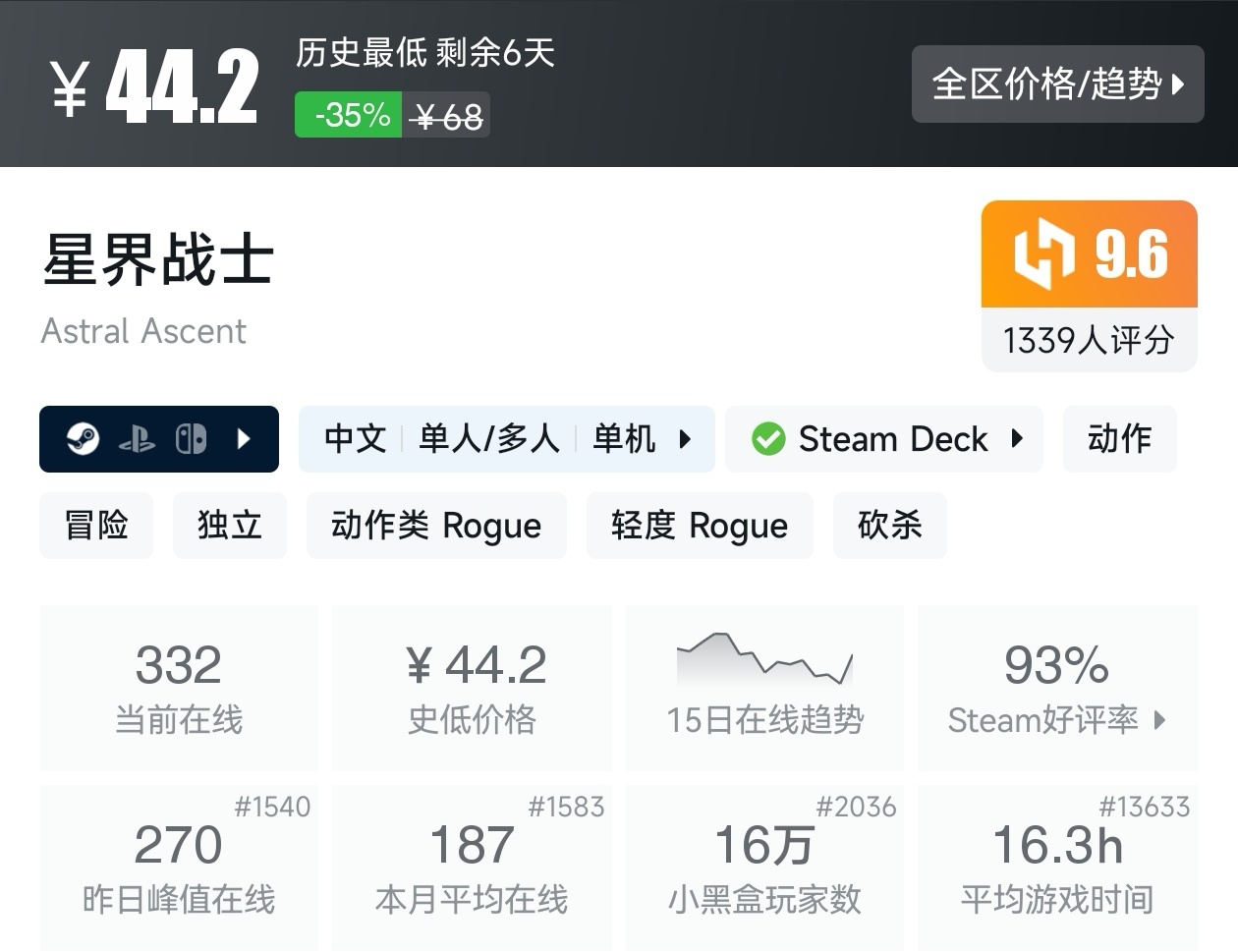Open the 16.3h 平均游戏时间 stat card
This screenshot has width=1238, height=952.
[x=1057, y=868]
